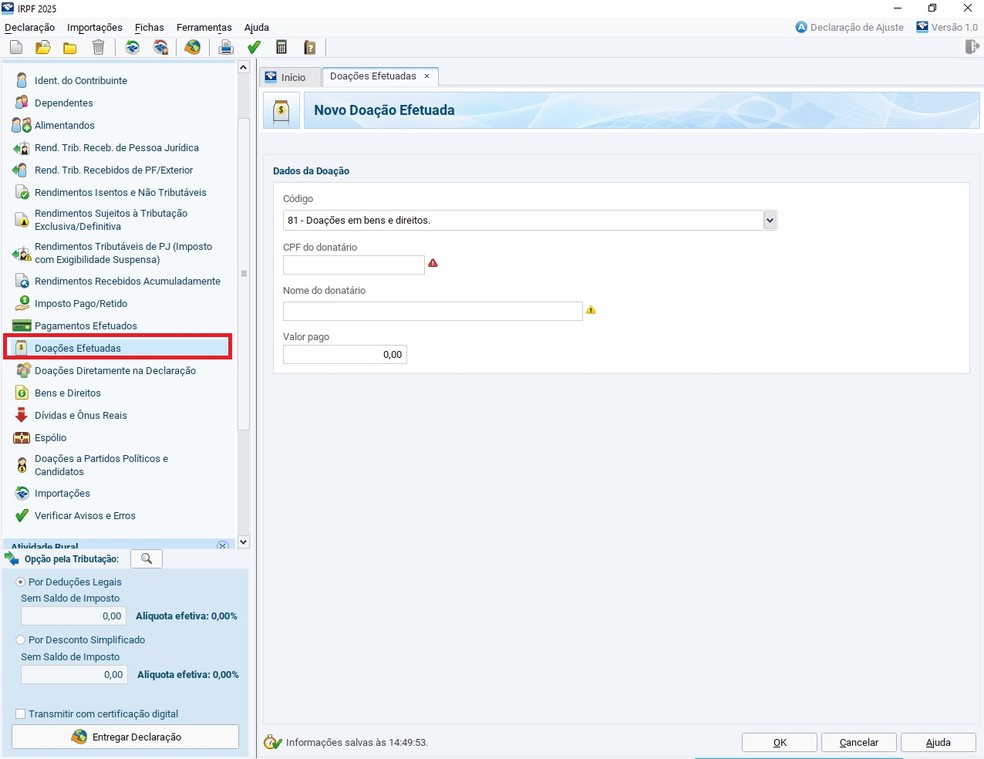Click the magnifier button beside Opção pela Tributação
The height and width of the screenshot is (759, 984).
146,559
